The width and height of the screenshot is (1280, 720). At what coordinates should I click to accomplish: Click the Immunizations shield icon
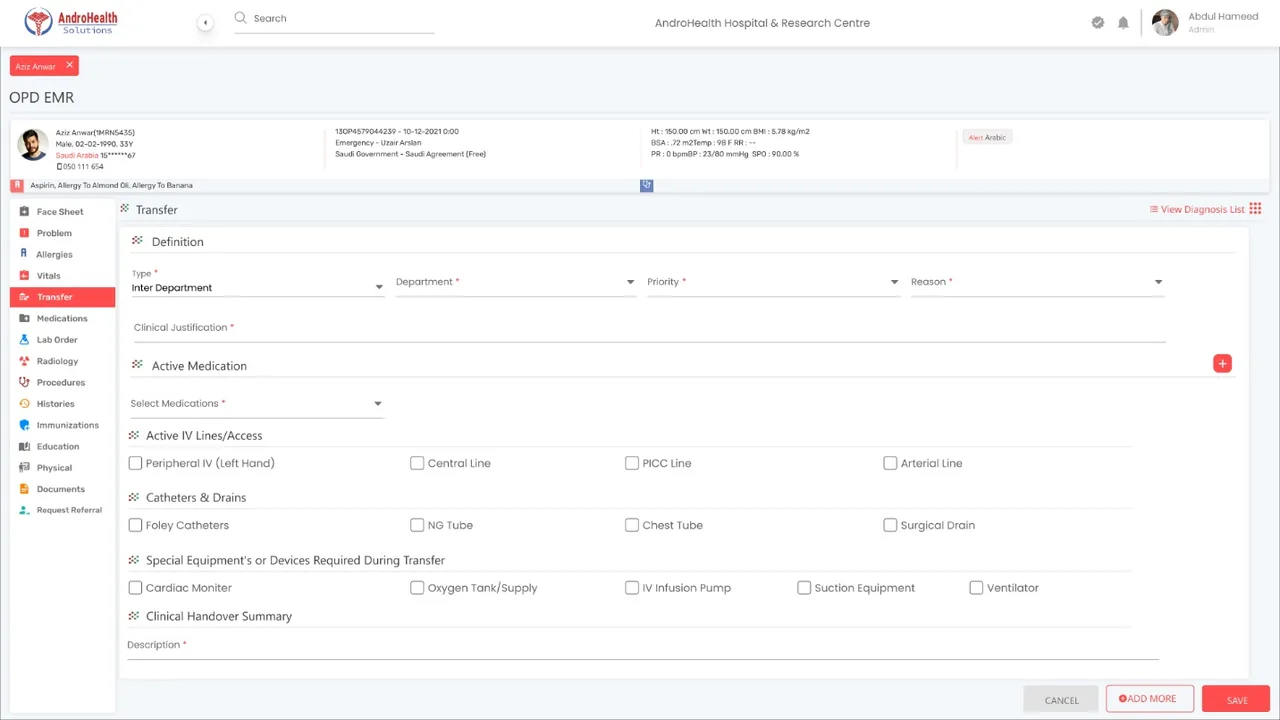[25, 425]
